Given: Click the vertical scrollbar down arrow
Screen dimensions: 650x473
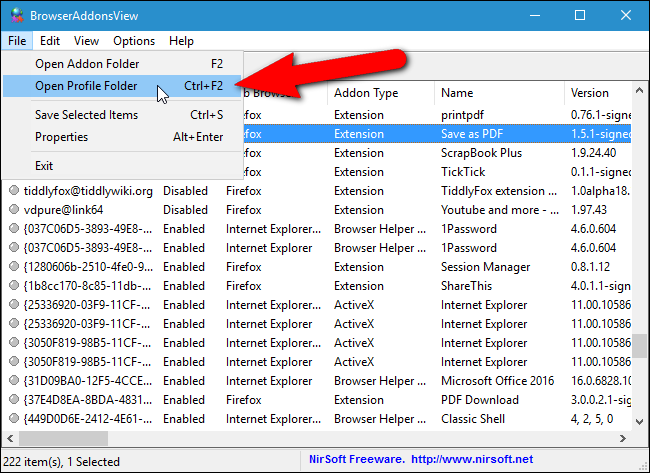Looking at the screenshot, I should pos(639,422).
